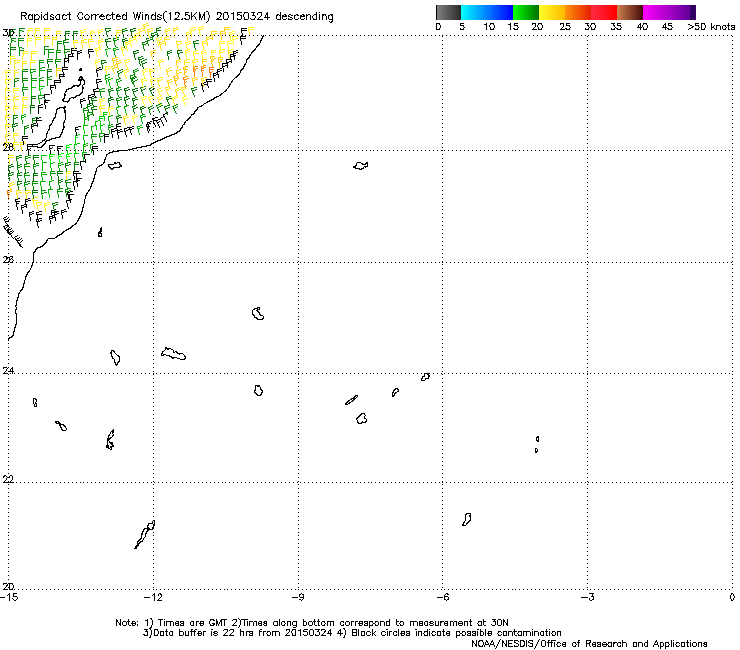Click the '-12' longitude axis label

pos(153,598)
